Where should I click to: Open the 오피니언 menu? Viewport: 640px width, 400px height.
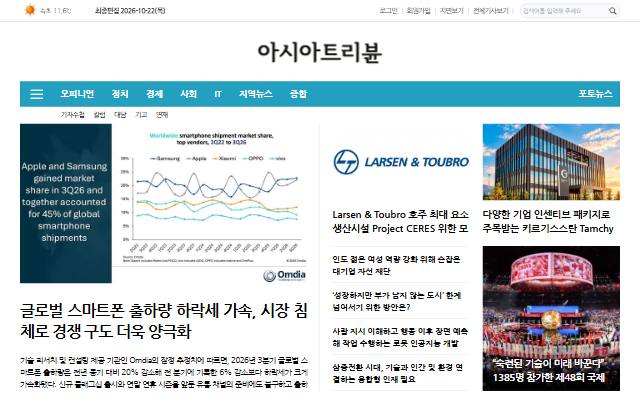click(x=77, y=94)
